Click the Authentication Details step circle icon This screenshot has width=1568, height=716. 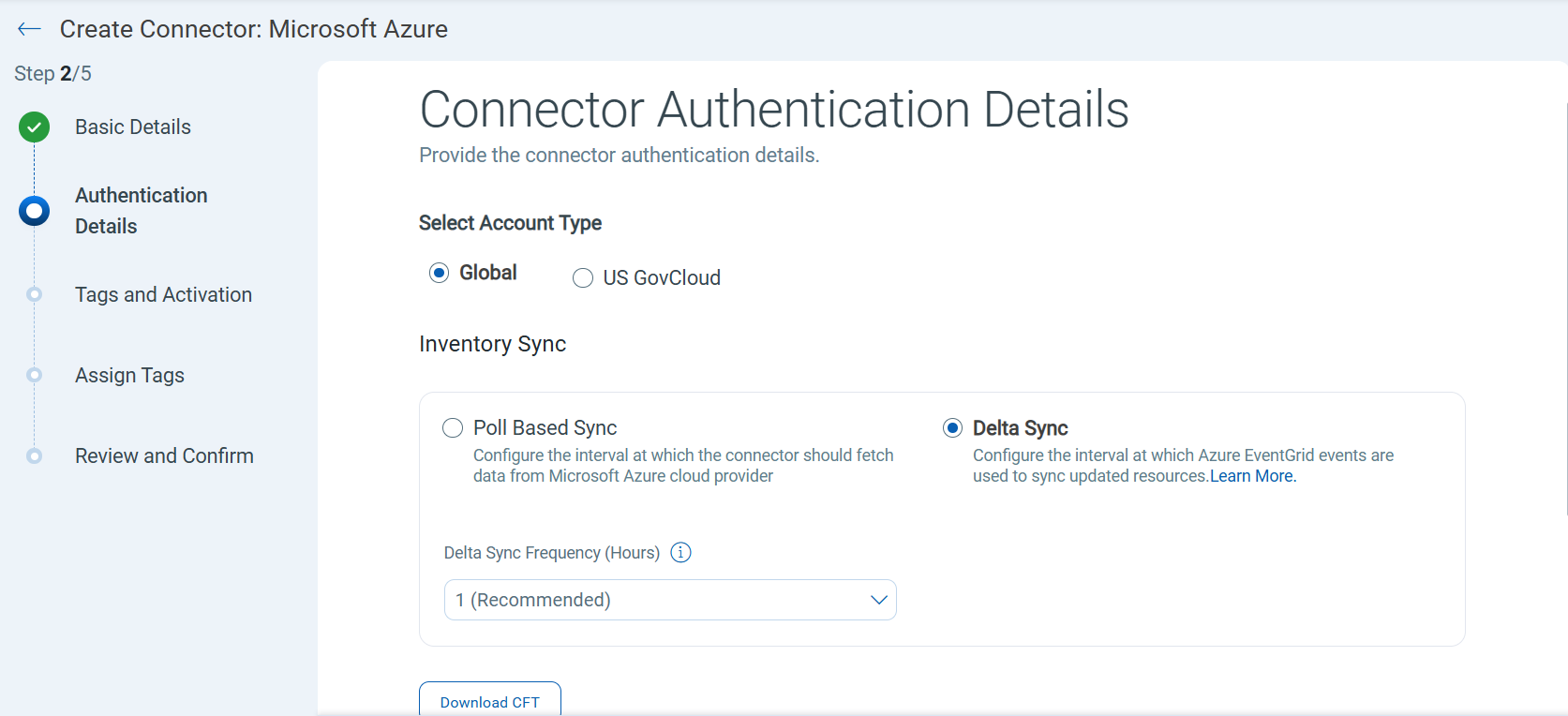[x=35, y=211]
